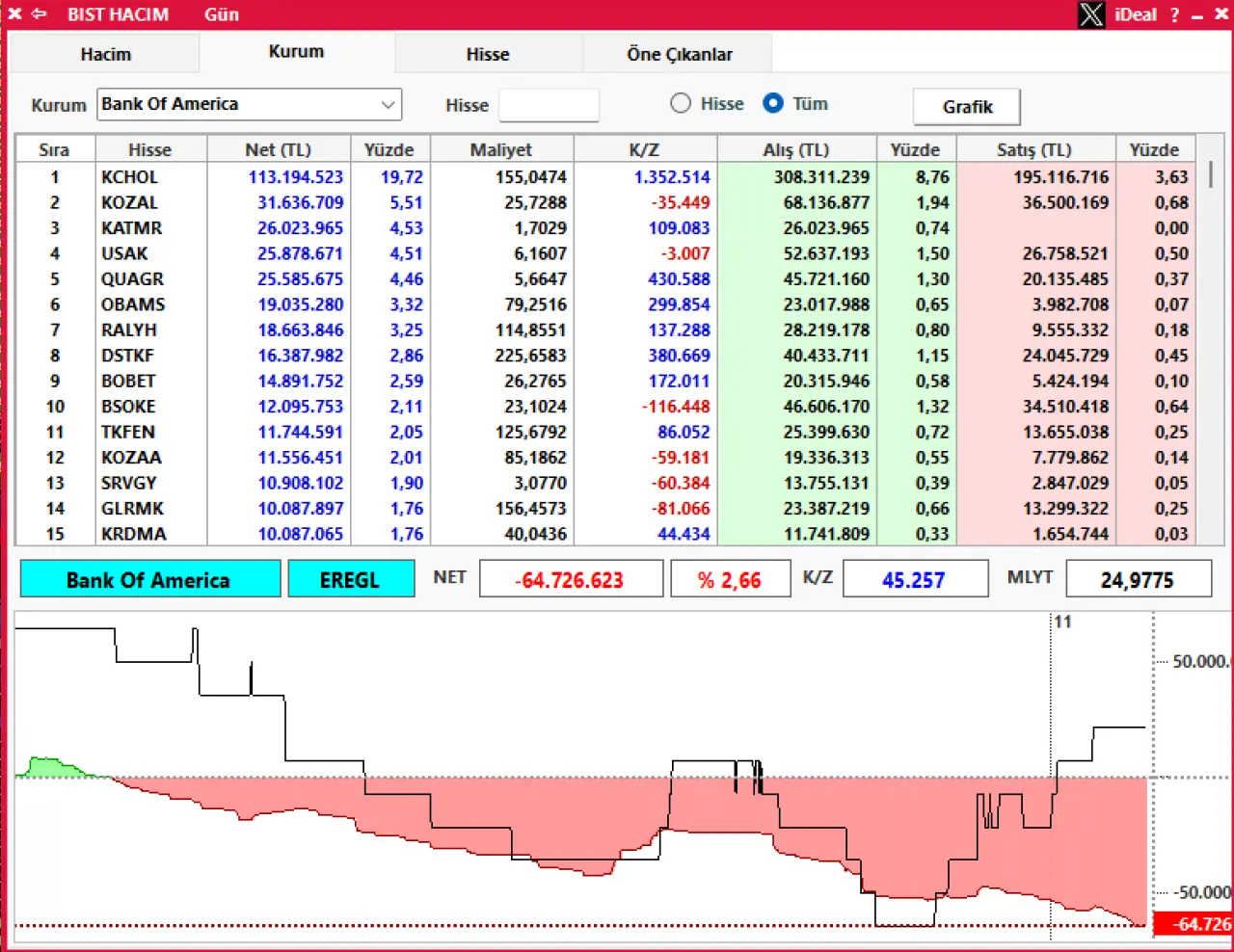
Task: Open the X (Twitter) icon in title bar
Action: [1091, 14]
